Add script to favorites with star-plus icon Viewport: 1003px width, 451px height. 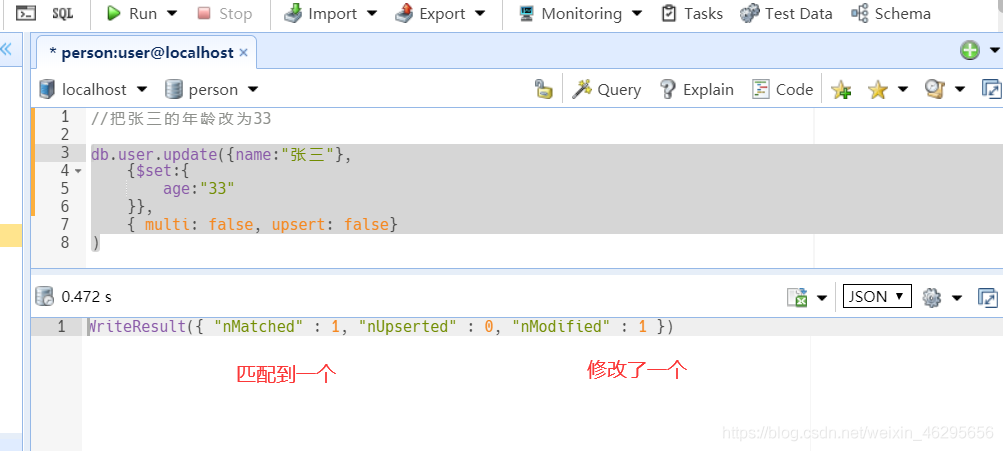[x=841, y=90]
